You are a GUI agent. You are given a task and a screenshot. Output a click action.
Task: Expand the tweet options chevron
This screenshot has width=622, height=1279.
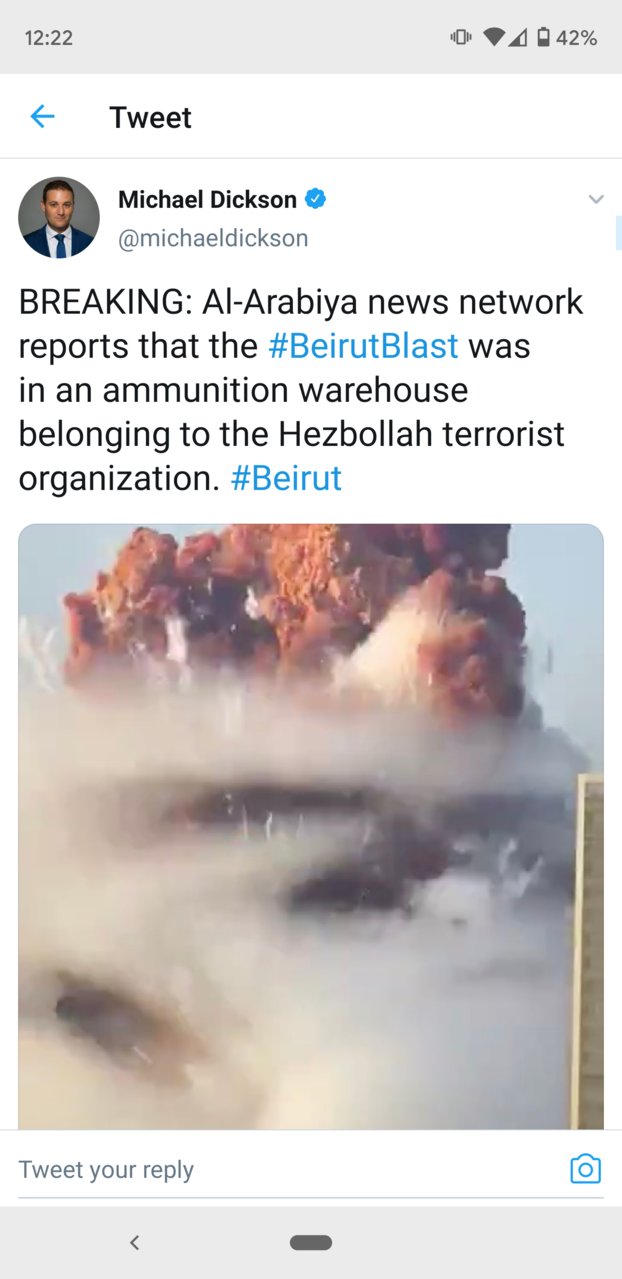click(x=596, y=199)
